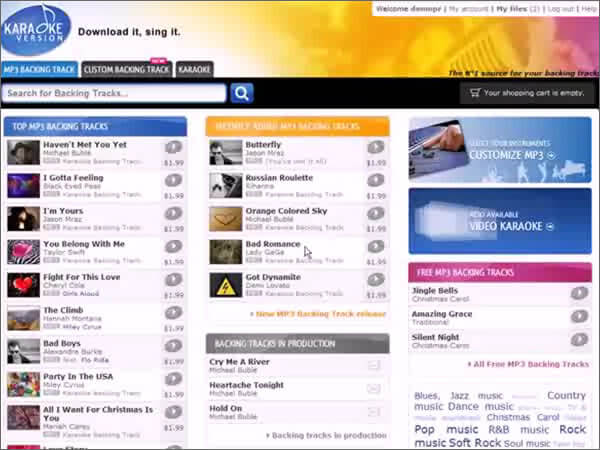Play preview for I Gotta Feeling
The width and height of the screenshot is (600, 450).
[x=173, y=180]
